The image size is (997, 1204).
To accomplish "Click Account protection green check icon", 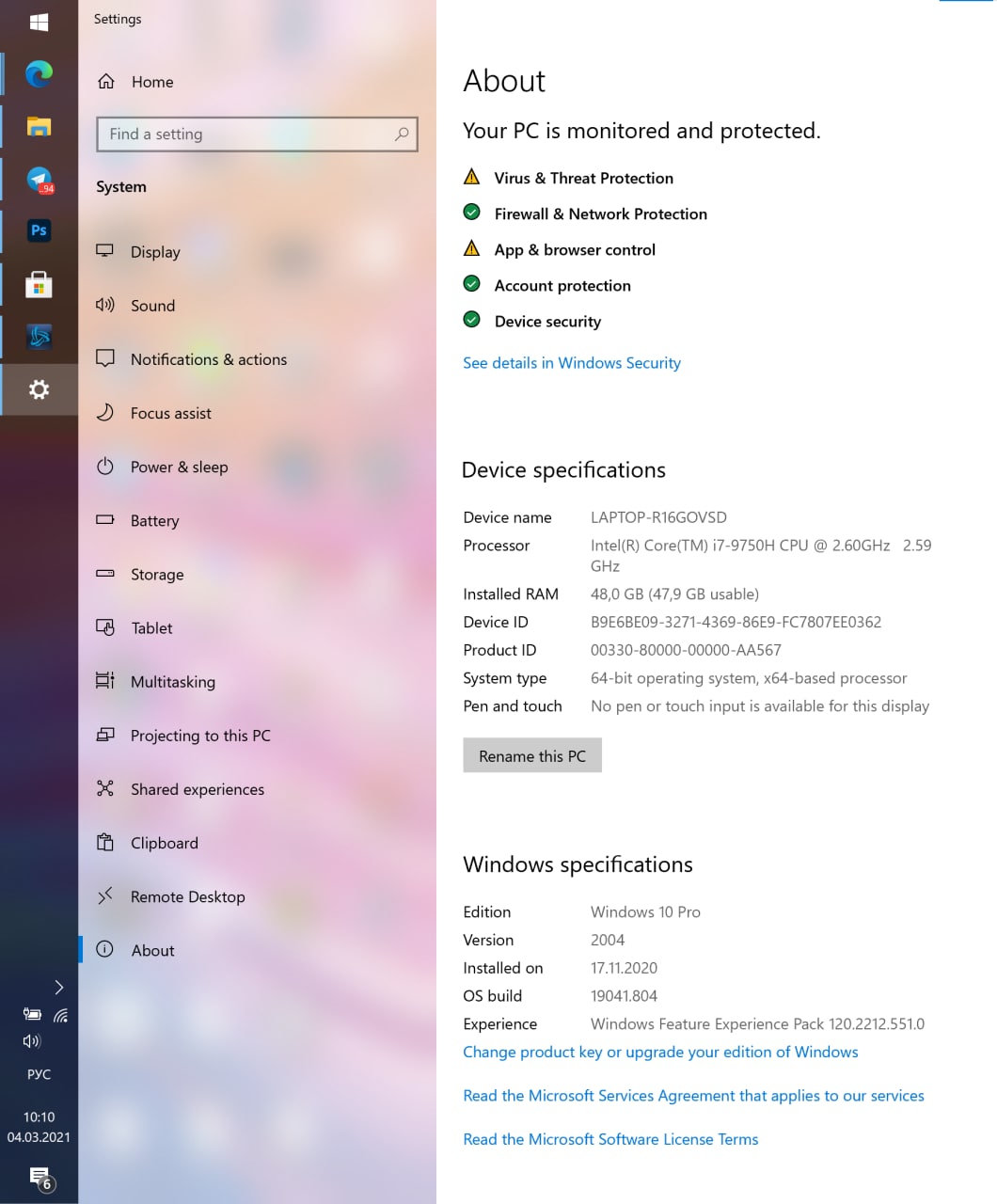I will coord(472,284).
